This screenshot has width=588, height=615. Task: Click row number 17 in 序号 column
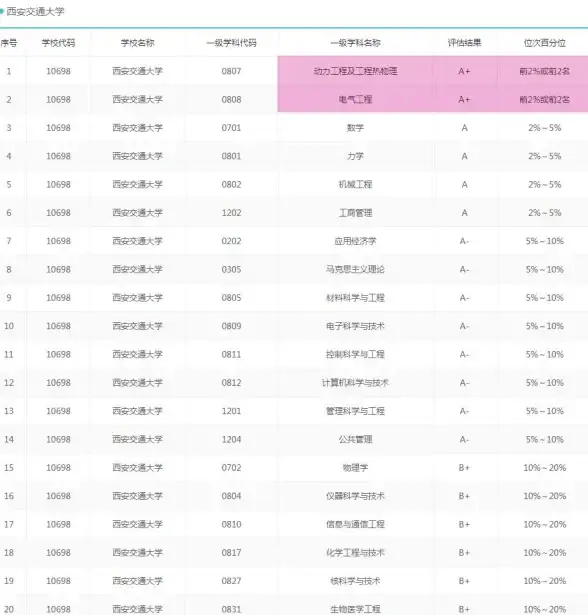point(9,524)
